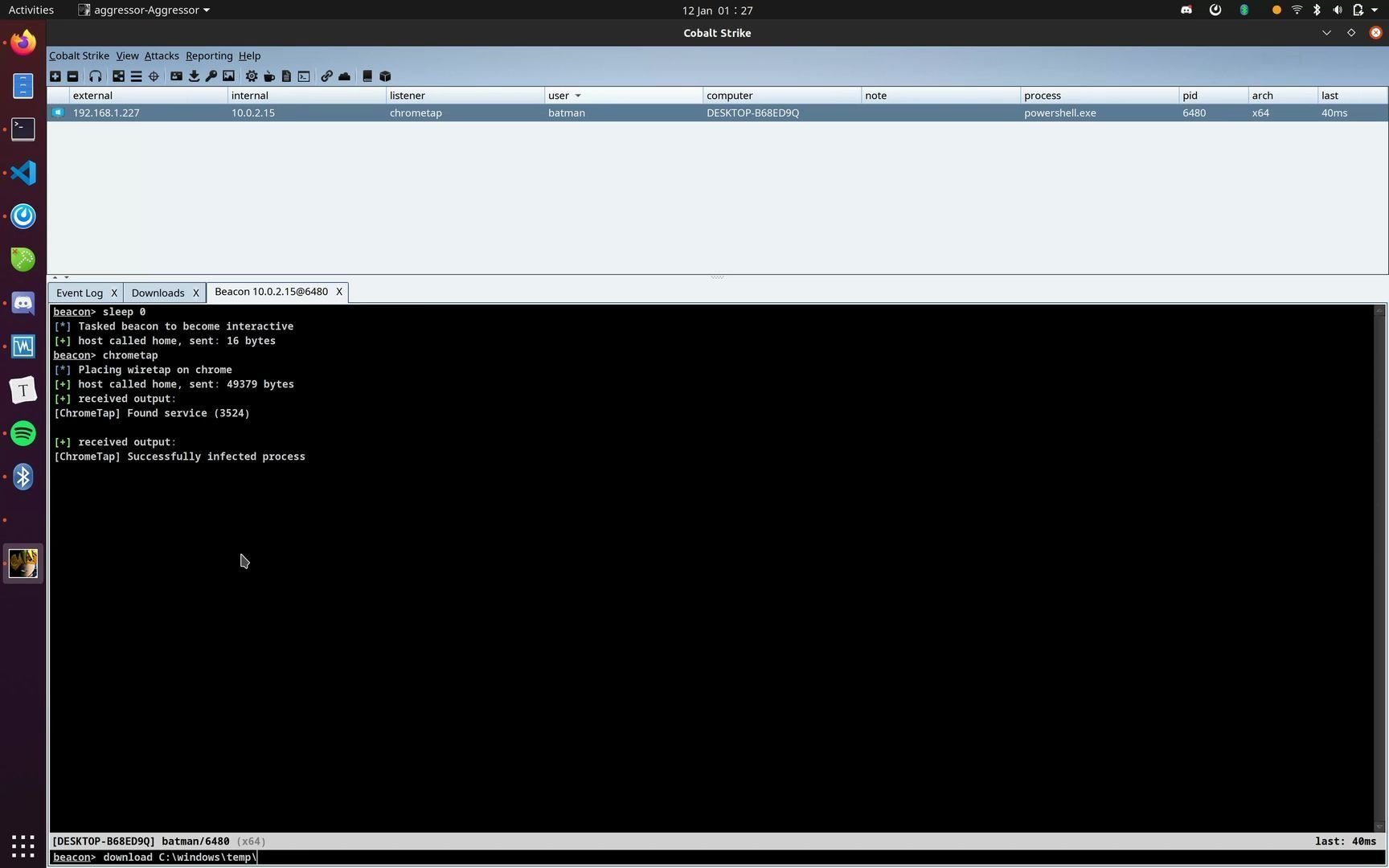Sort sessions by the arch column
Image resolution: width=1389 pixels, height=868 pixels.
click(1283, 95)
